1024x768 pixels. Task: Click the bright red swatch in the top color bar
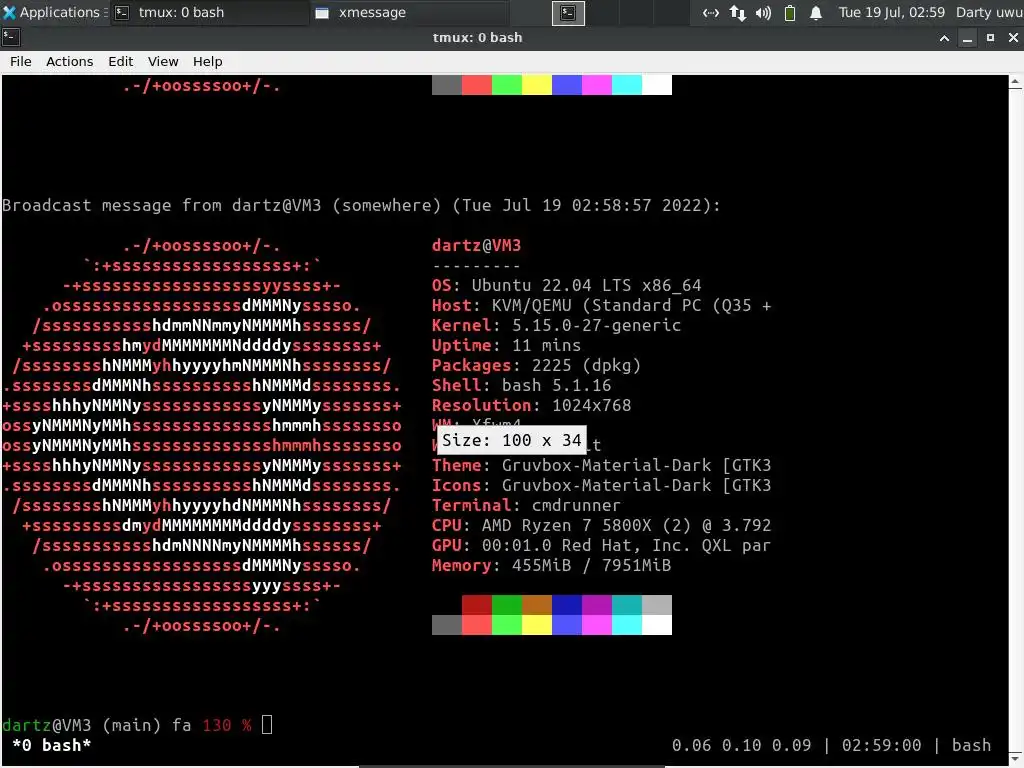coord(477,85)
